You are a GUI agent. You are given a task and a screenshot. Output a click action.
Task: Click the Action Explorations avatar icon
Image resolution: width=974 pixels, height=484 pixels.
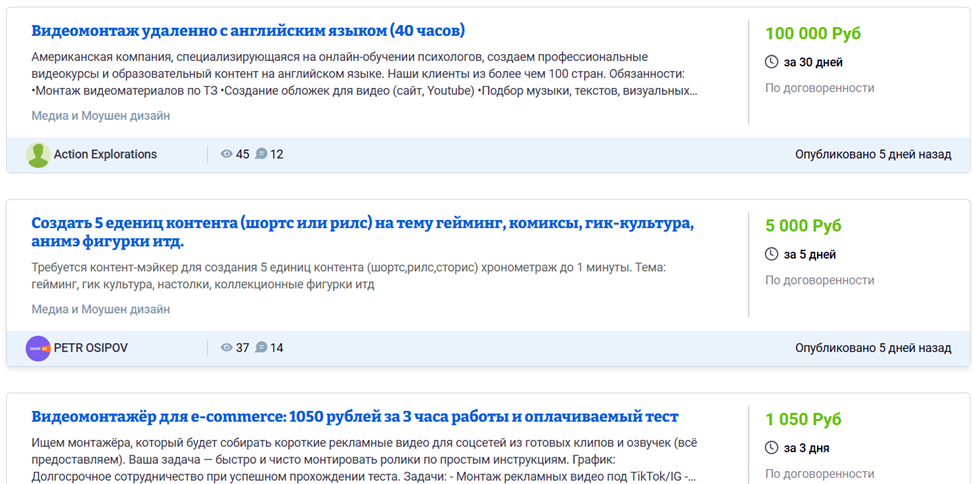[38, 155]
